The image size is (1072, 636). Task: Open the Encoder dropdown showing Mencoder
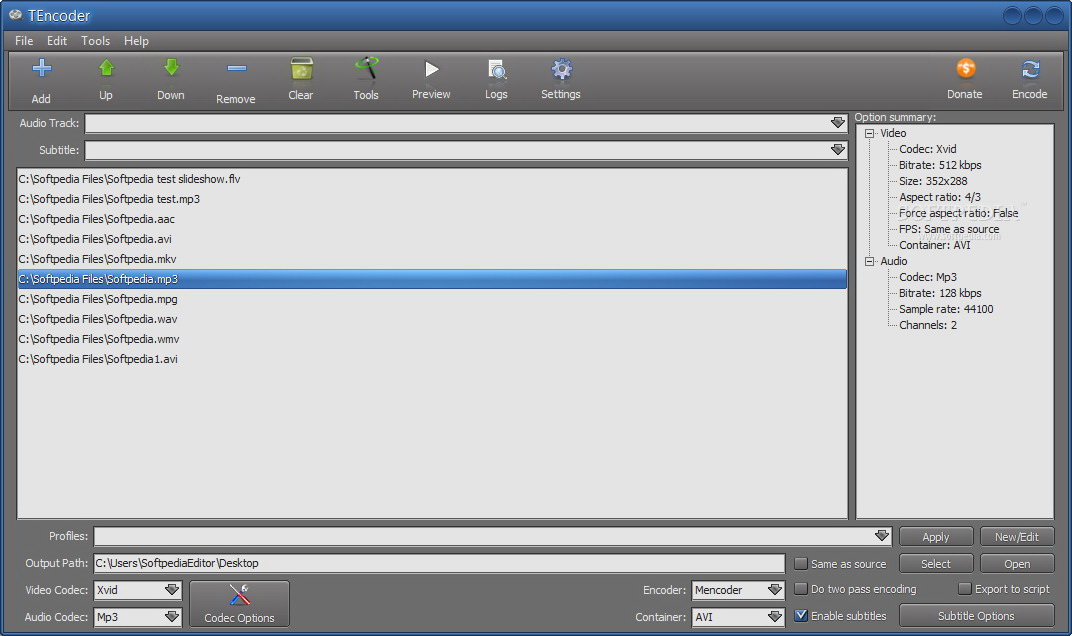[x=775, y=589]
